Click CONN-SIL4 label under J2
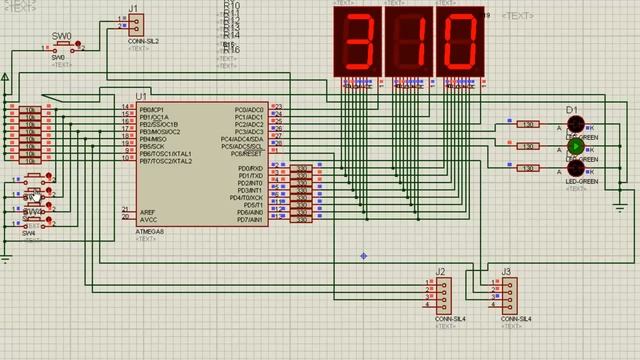 pos(450,319)
